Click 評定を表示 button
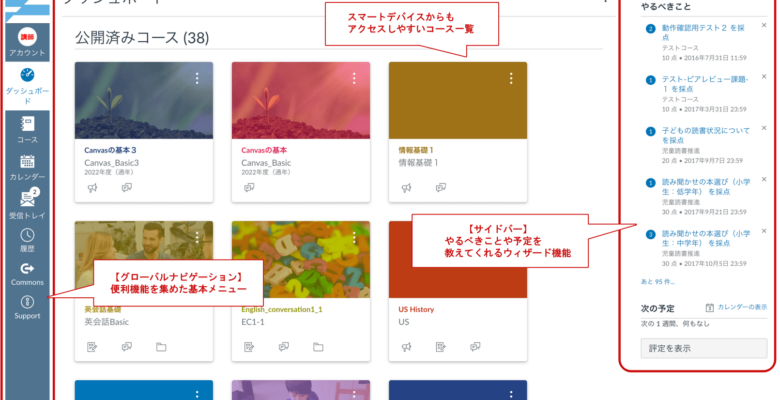 click(704, 348)
